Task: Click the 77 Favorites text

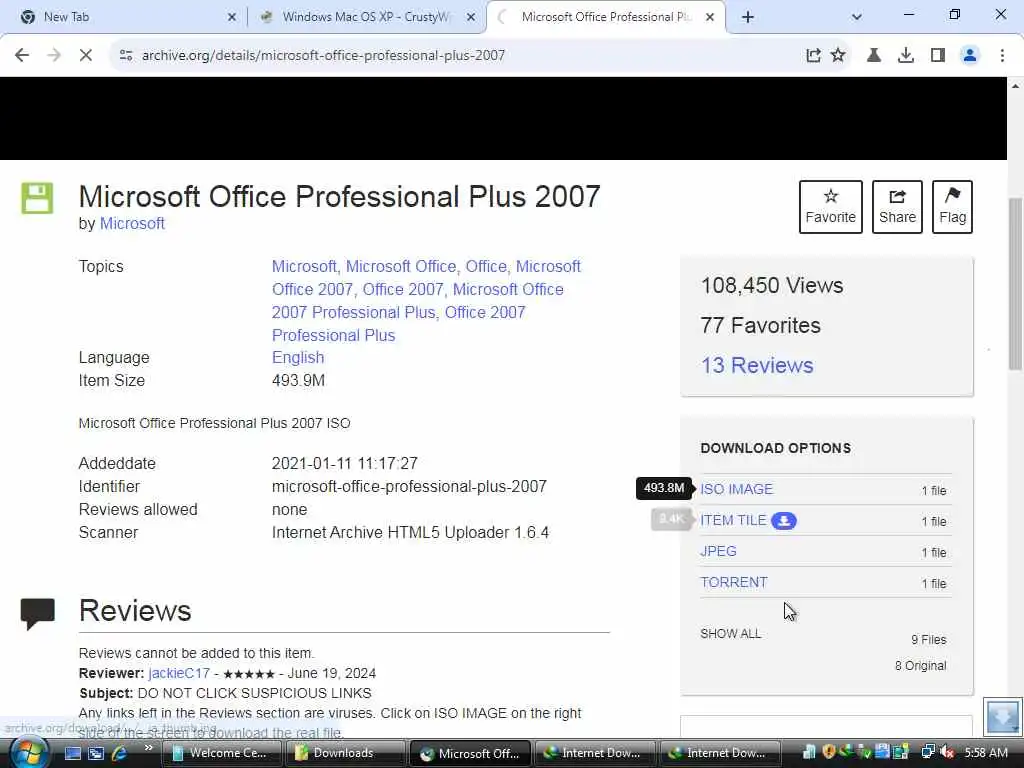Action: (760, 325)
